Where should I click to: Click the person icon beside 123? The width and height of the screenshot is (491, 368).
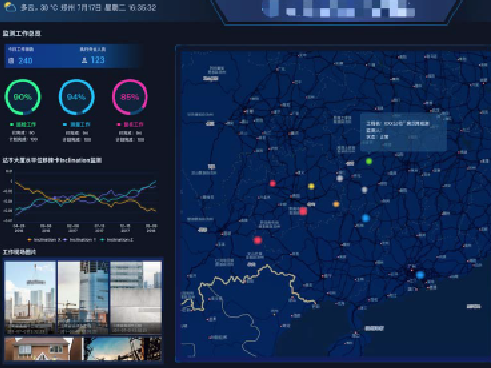(x=84, y=60)
